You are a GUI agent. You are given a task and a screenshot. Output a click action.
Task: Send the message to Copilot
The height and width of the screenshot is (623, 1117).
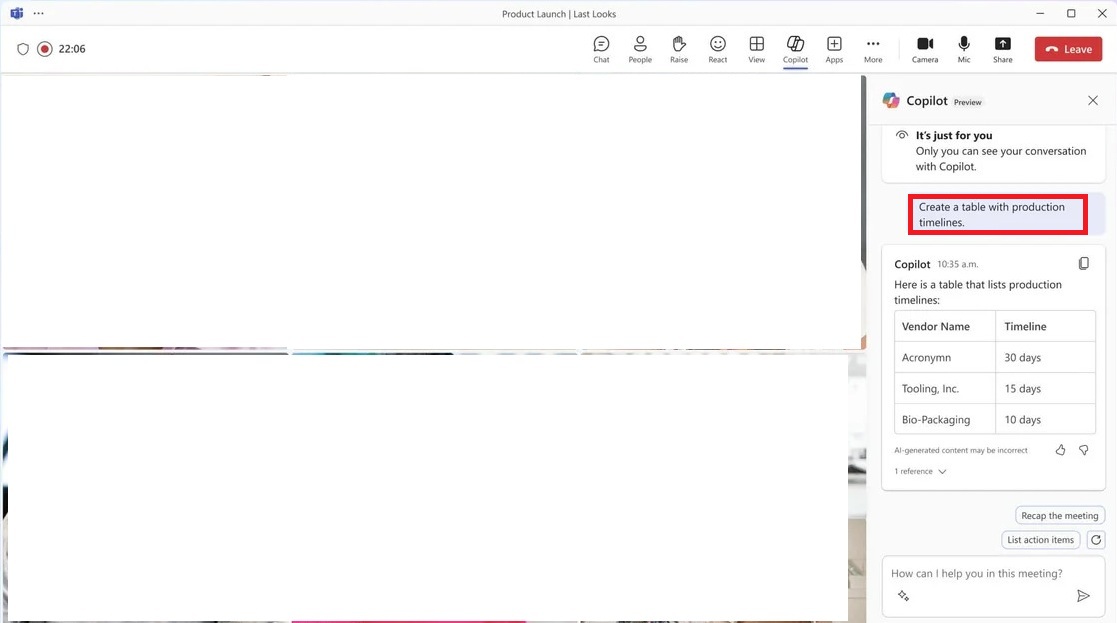coord(1083,595)
